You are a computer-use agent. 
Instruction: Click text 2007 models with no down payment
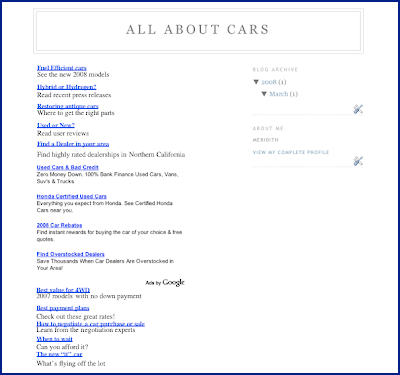click(x=89, y=296)
